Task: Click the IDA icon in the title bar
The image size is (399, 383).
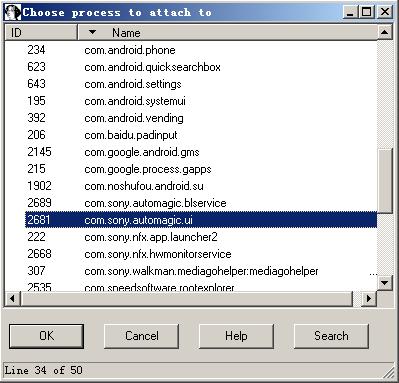Action: pyautogui.click(x=13, y=13)
